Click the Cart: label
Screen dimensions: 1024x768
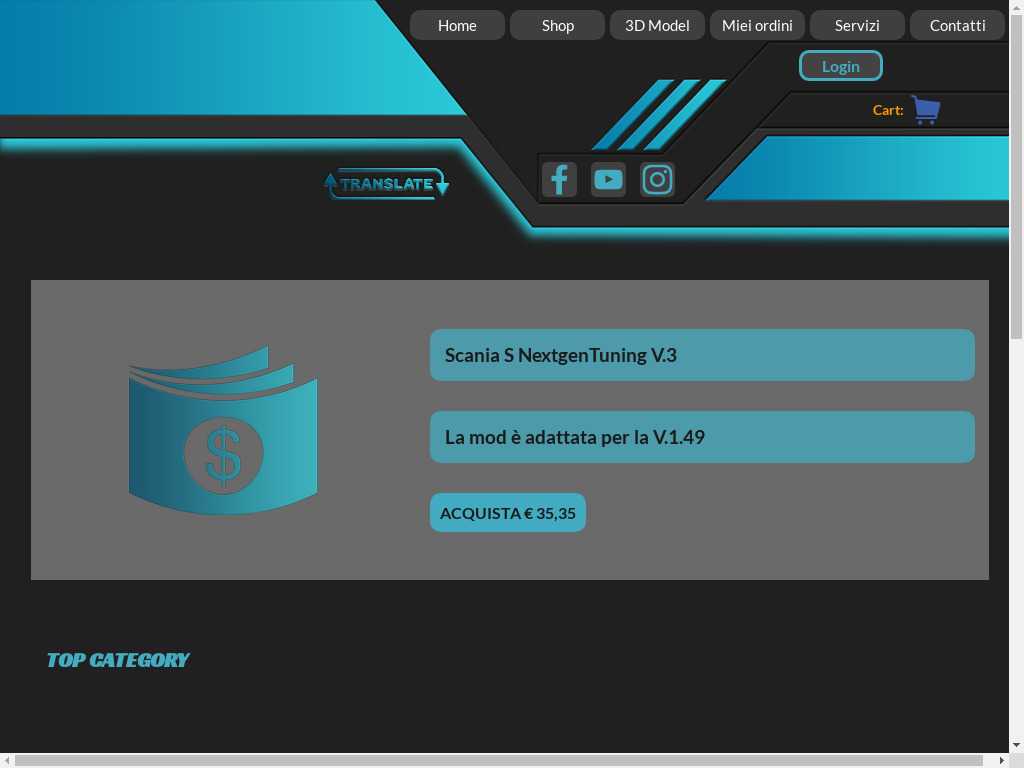888,110
